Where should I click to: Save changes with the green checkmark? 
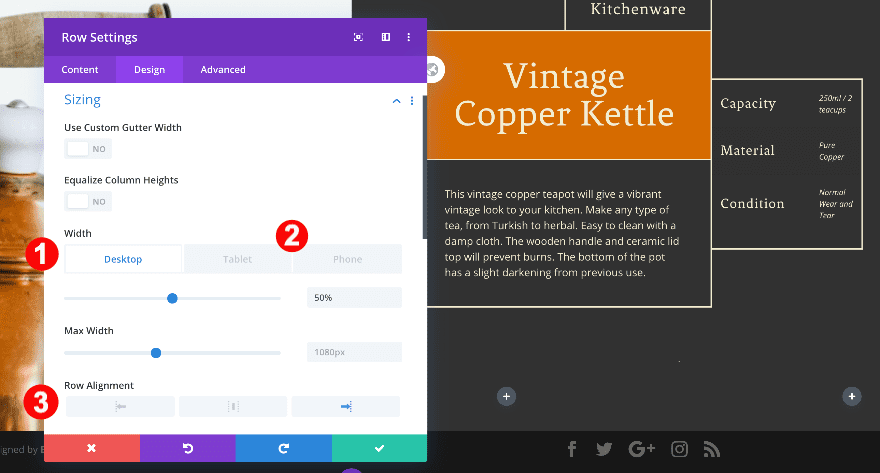point(379,448)
